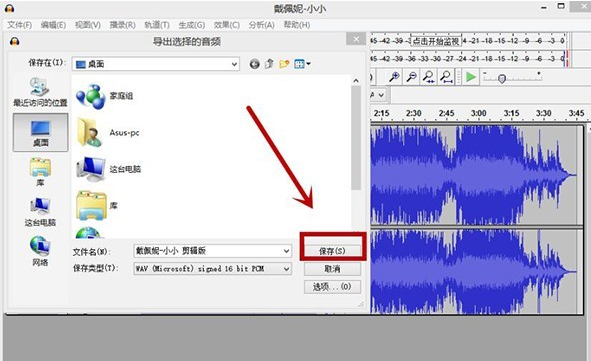Screen dimensions: 591x361
Task: Open the 效果(C) menu
Action: [x=227, y=25]
